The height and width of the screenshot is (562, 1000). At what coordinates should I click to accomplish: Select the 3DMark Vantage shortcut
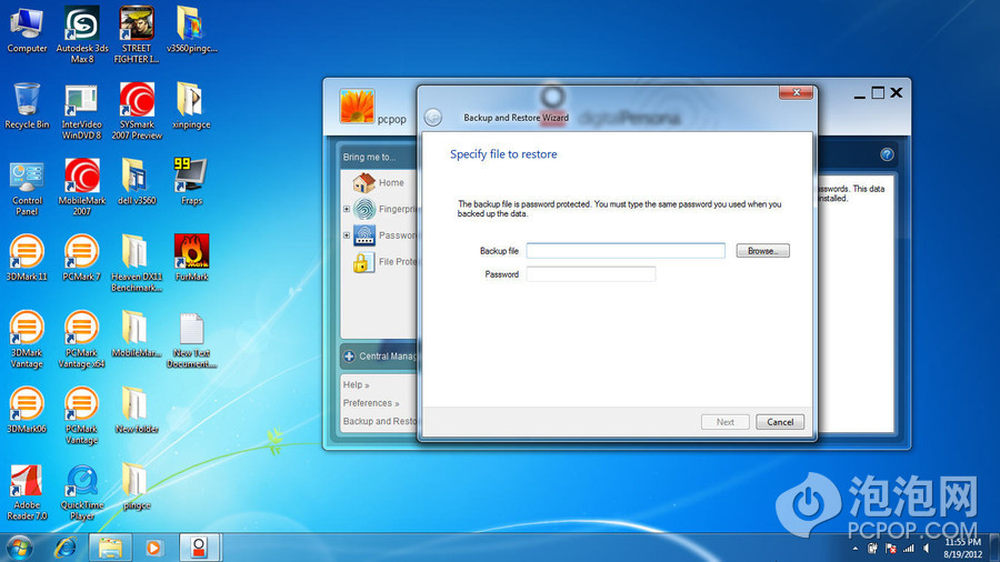click(27, 340)
